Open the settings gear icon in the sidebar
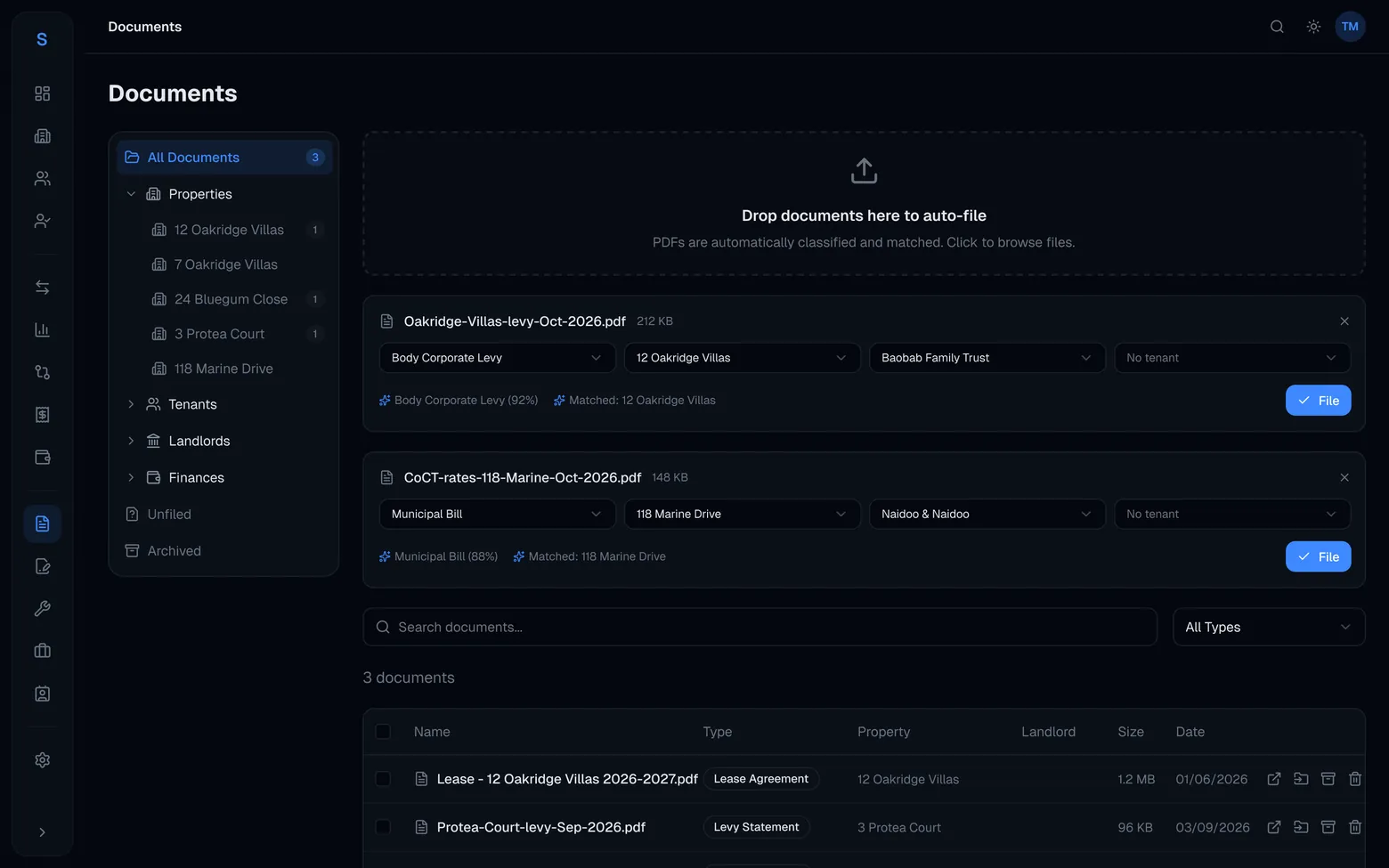 (42, 760)
